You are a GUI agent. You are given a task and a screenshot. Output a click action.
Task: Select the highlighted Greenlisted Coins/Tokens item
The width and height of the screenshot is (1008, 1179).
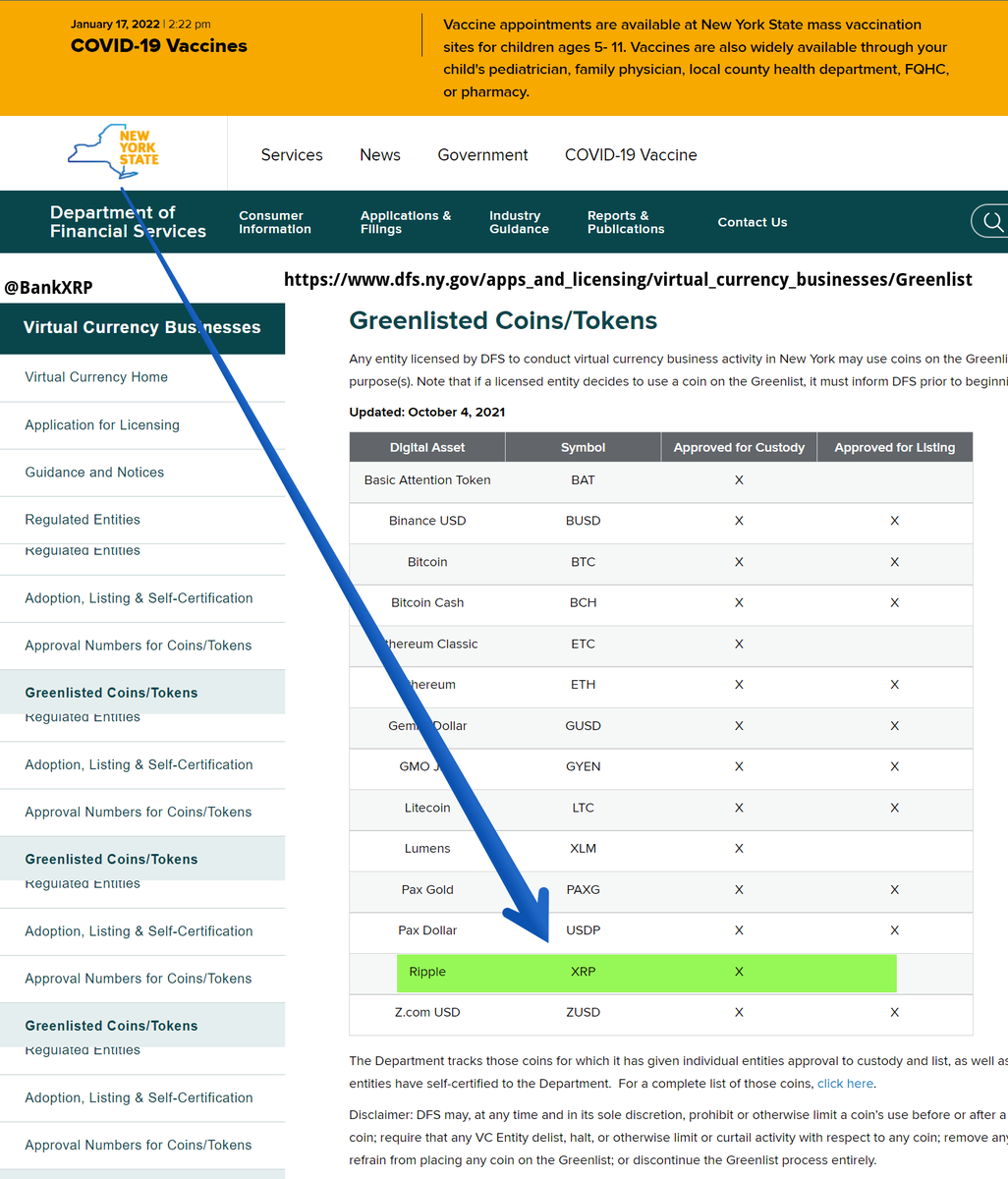point(110,693)
